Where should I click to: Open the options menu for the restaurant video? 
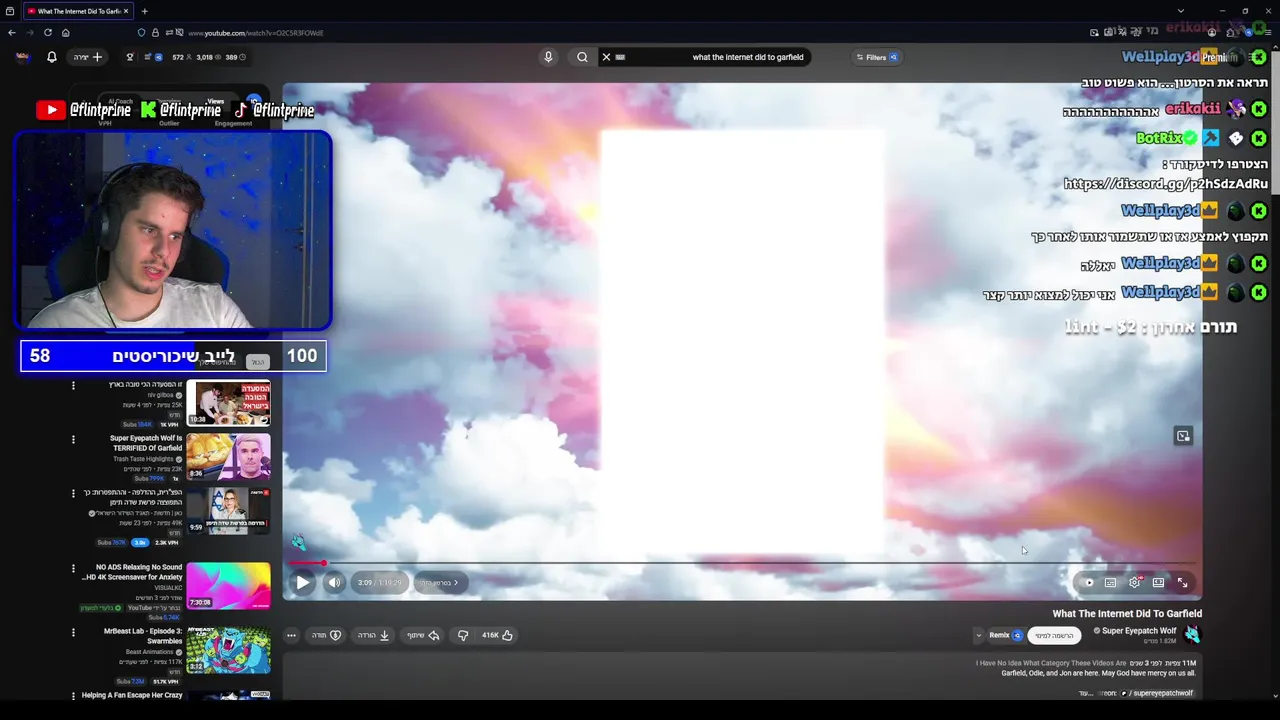coord(73,385)
